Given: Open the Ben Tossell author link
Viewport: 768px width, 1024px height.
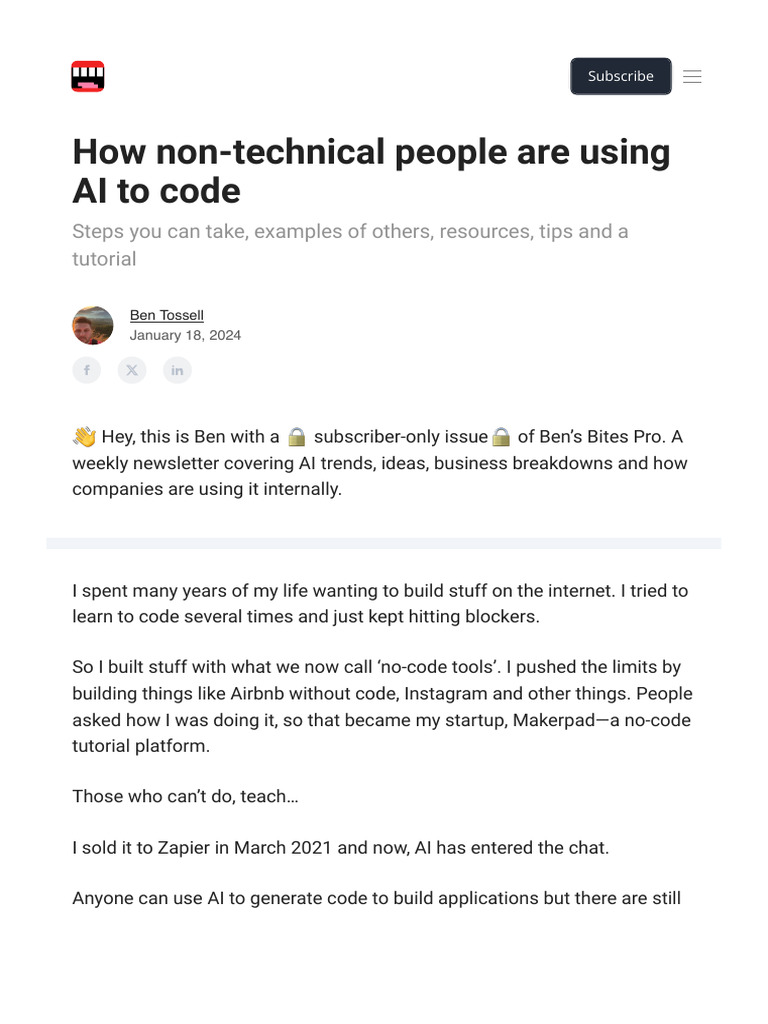Looking at the screenshot, I should [x=166, y=315].
